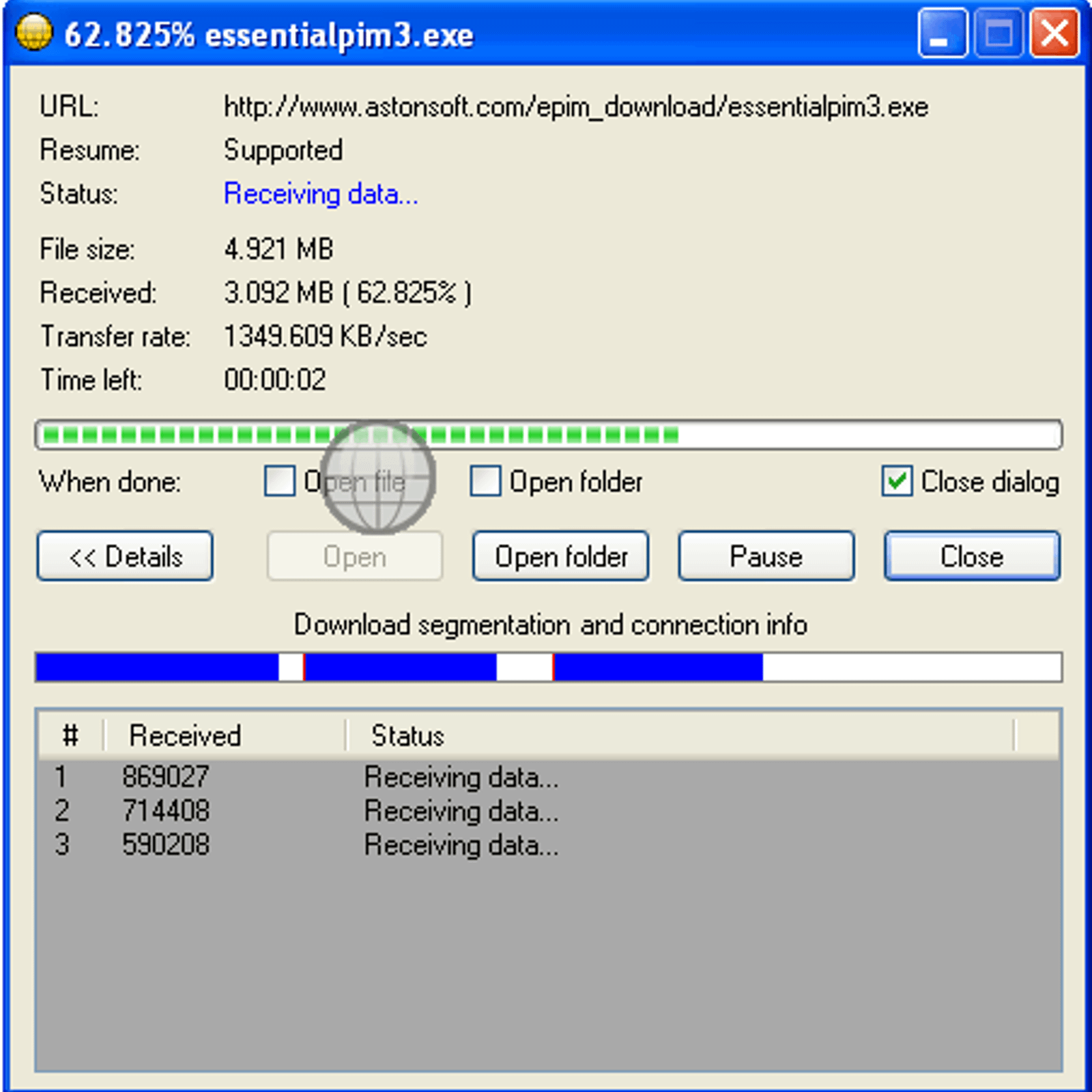Click the globe application icon in title bar
The image size is (1092, 1092).
click(x=33, y=33)
